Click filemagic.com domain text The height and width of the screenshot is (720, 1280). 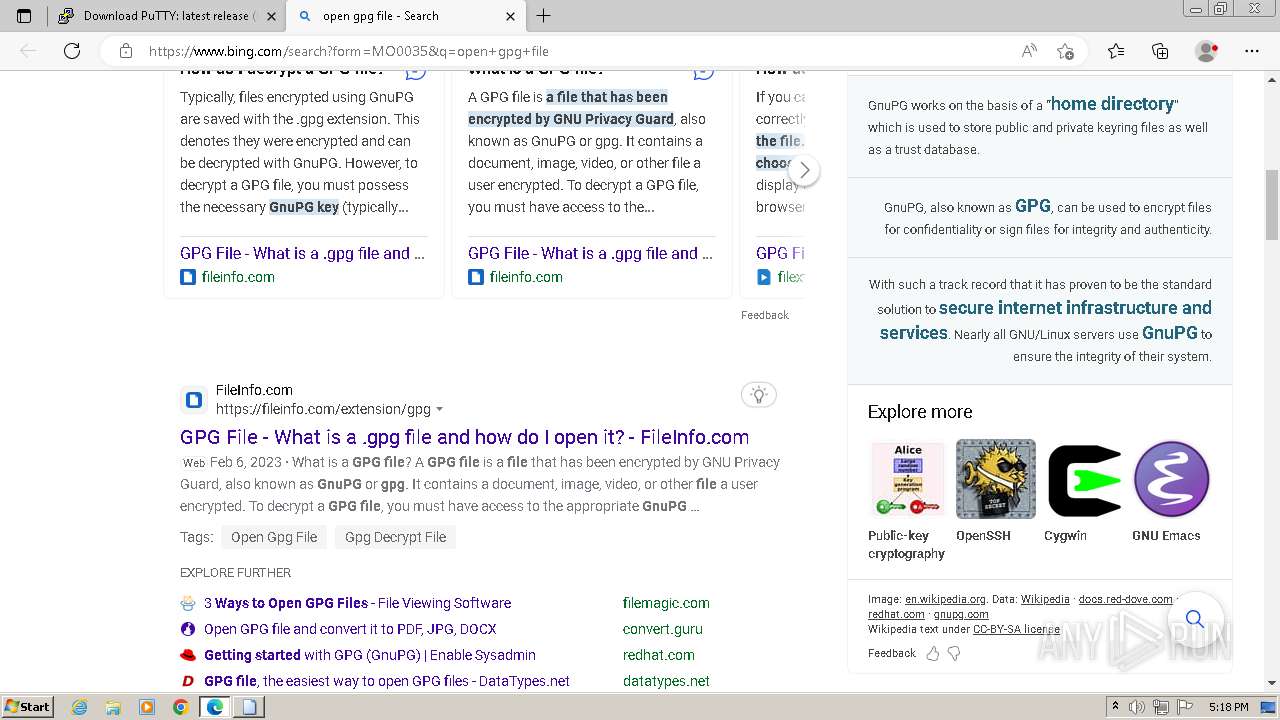click(x=666, y=603)
